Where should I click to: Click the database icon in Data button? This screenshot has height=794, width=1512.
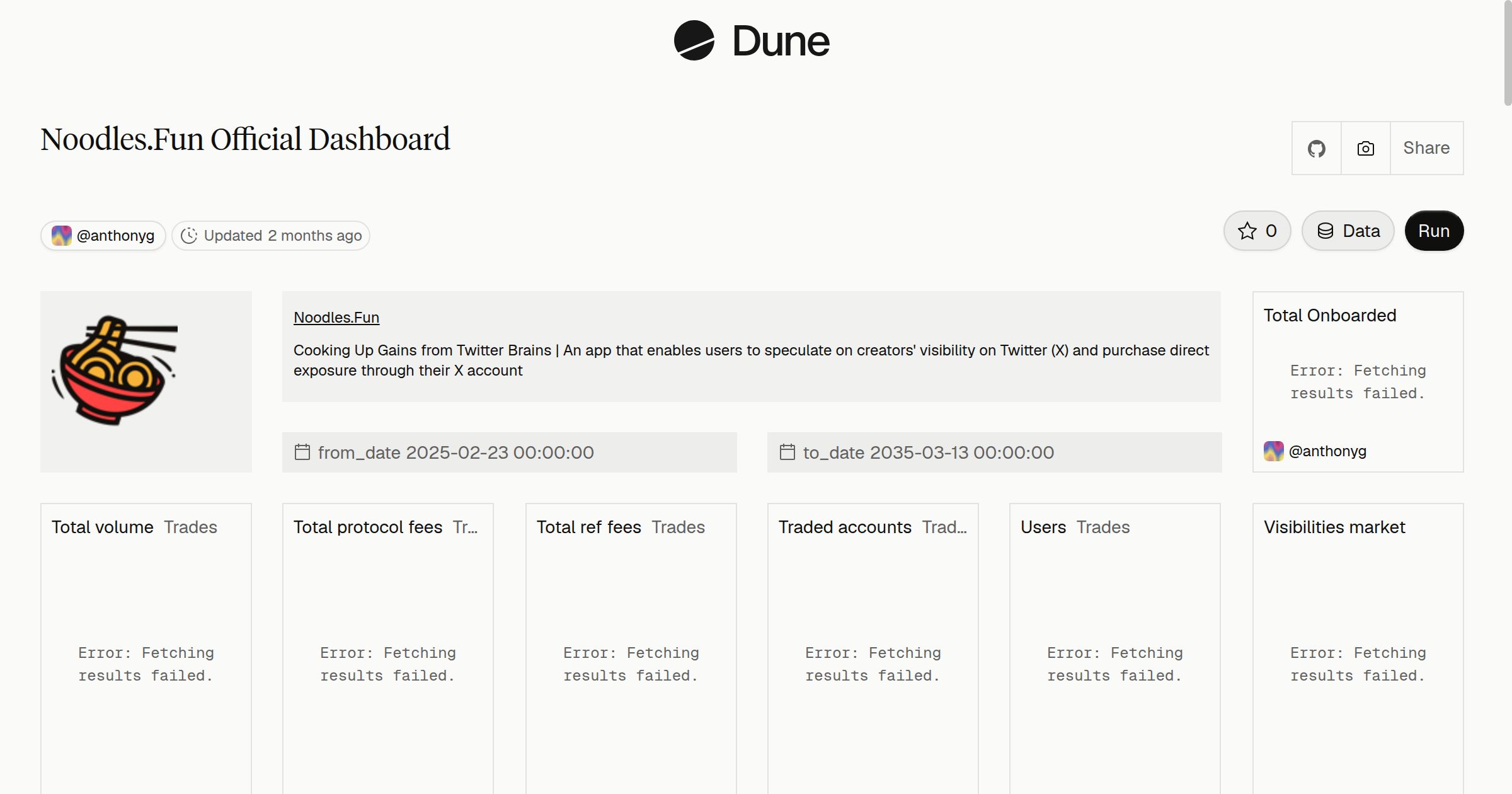pyautogui.click(x=1326, y=231)
